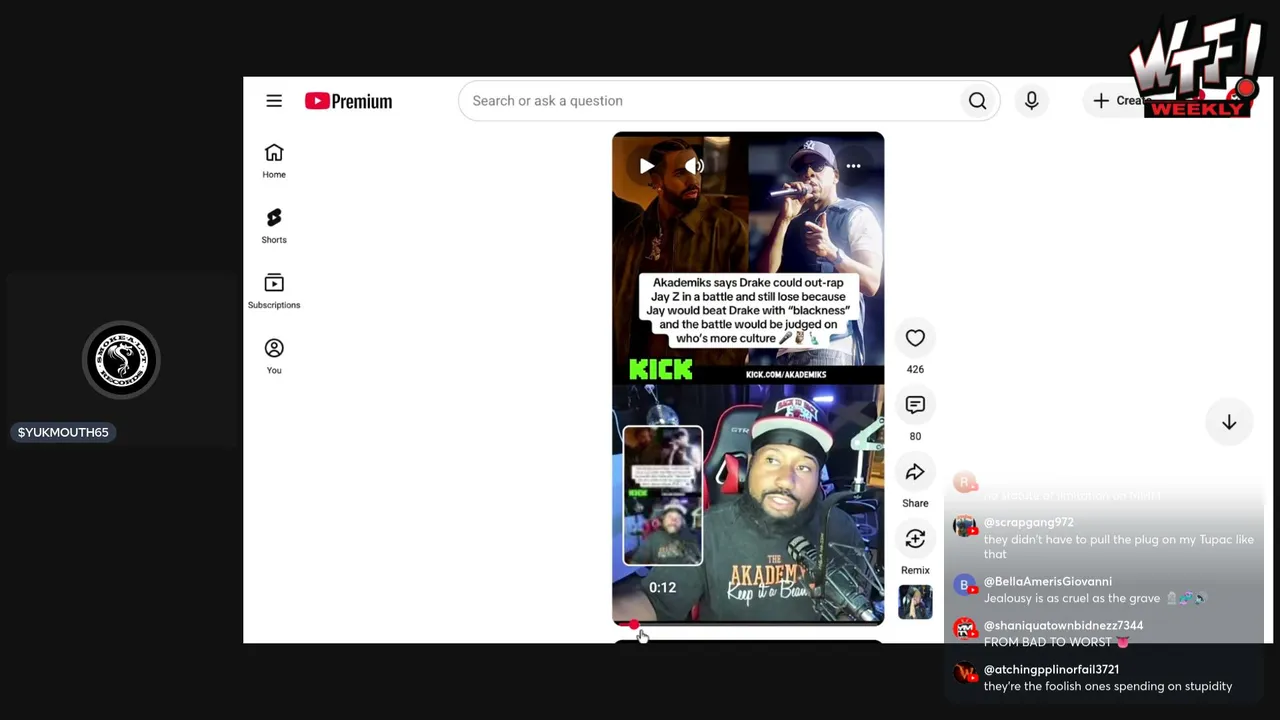Click the Short's red progress bar

click(x=748, y=624)
